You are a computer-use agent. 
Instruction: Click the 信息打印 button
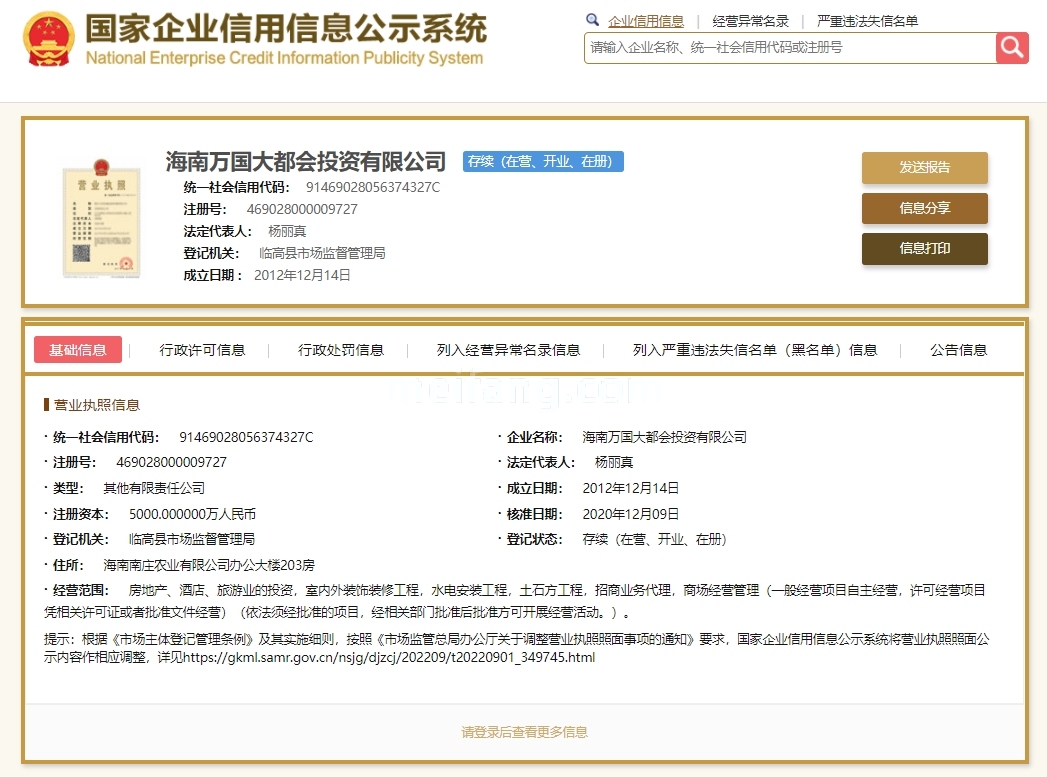924,249
